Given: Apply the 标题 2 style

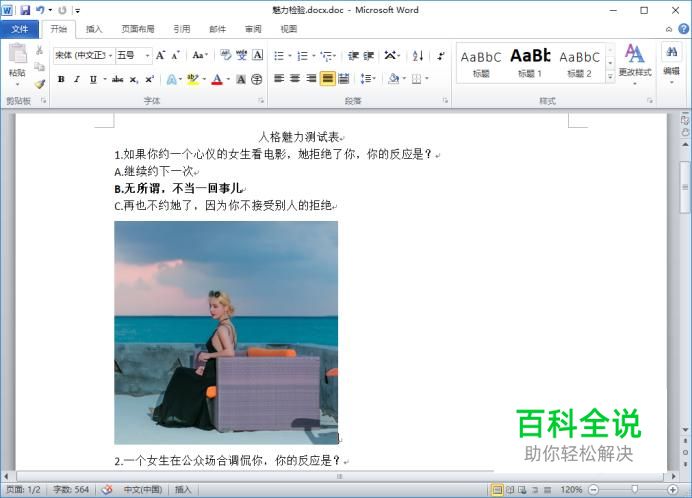Looking at the screenshot, I should coord(579,62).
